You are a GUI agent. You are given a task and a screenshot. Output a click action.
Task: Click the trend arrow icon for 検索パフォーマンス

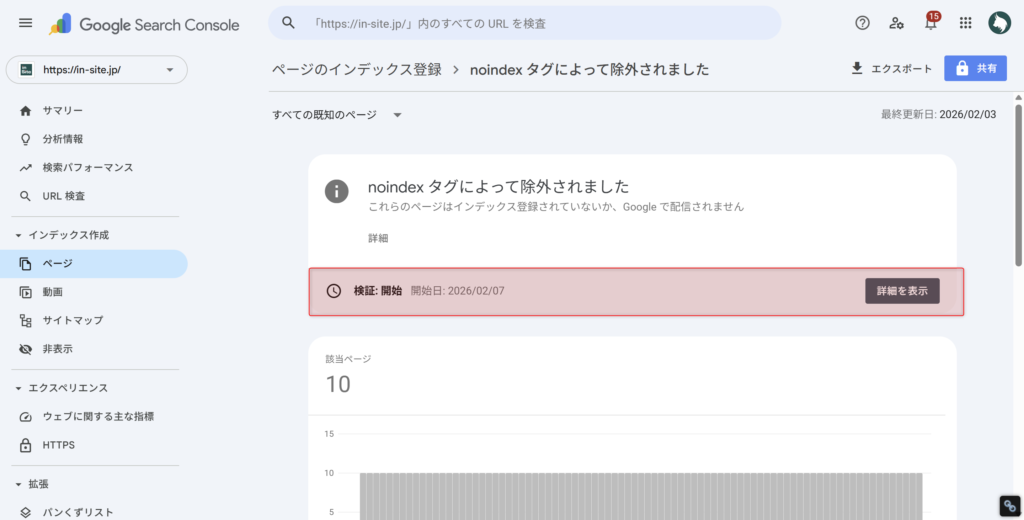pos(25,168)
